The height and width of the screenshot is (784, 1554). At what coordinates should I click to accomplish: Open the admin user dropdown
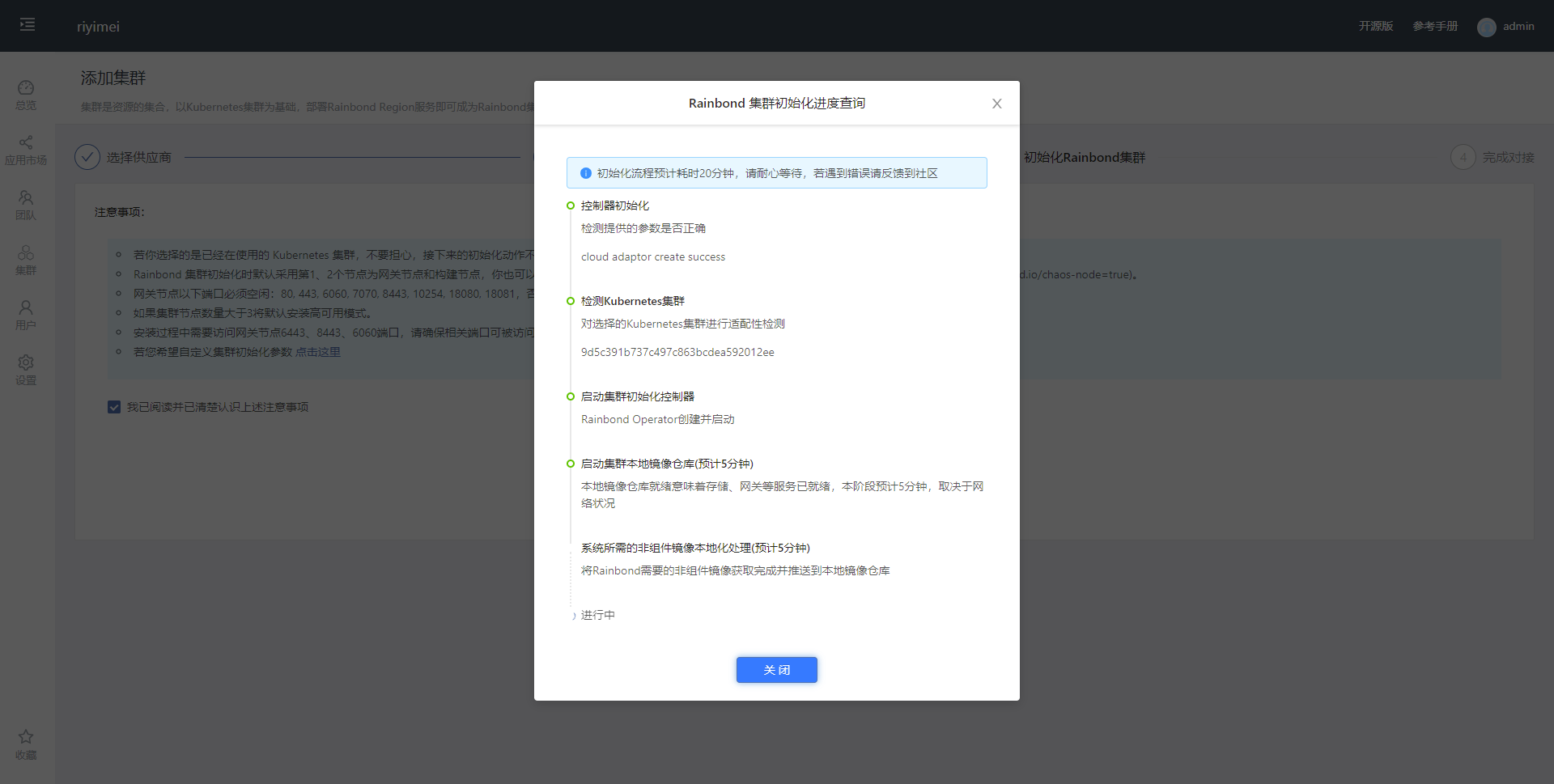[1506, 27]
